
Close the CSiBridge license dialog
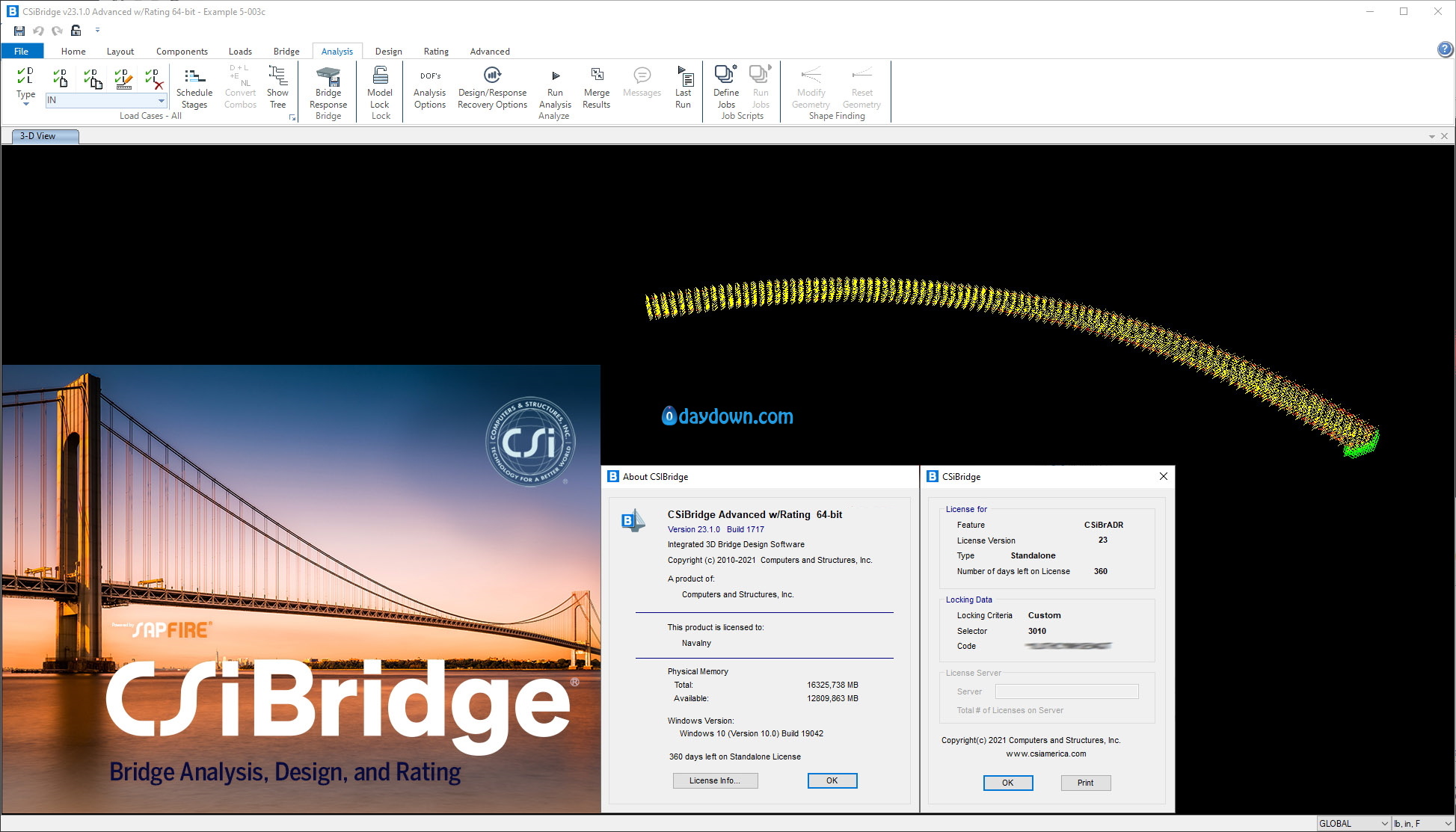1163,476
